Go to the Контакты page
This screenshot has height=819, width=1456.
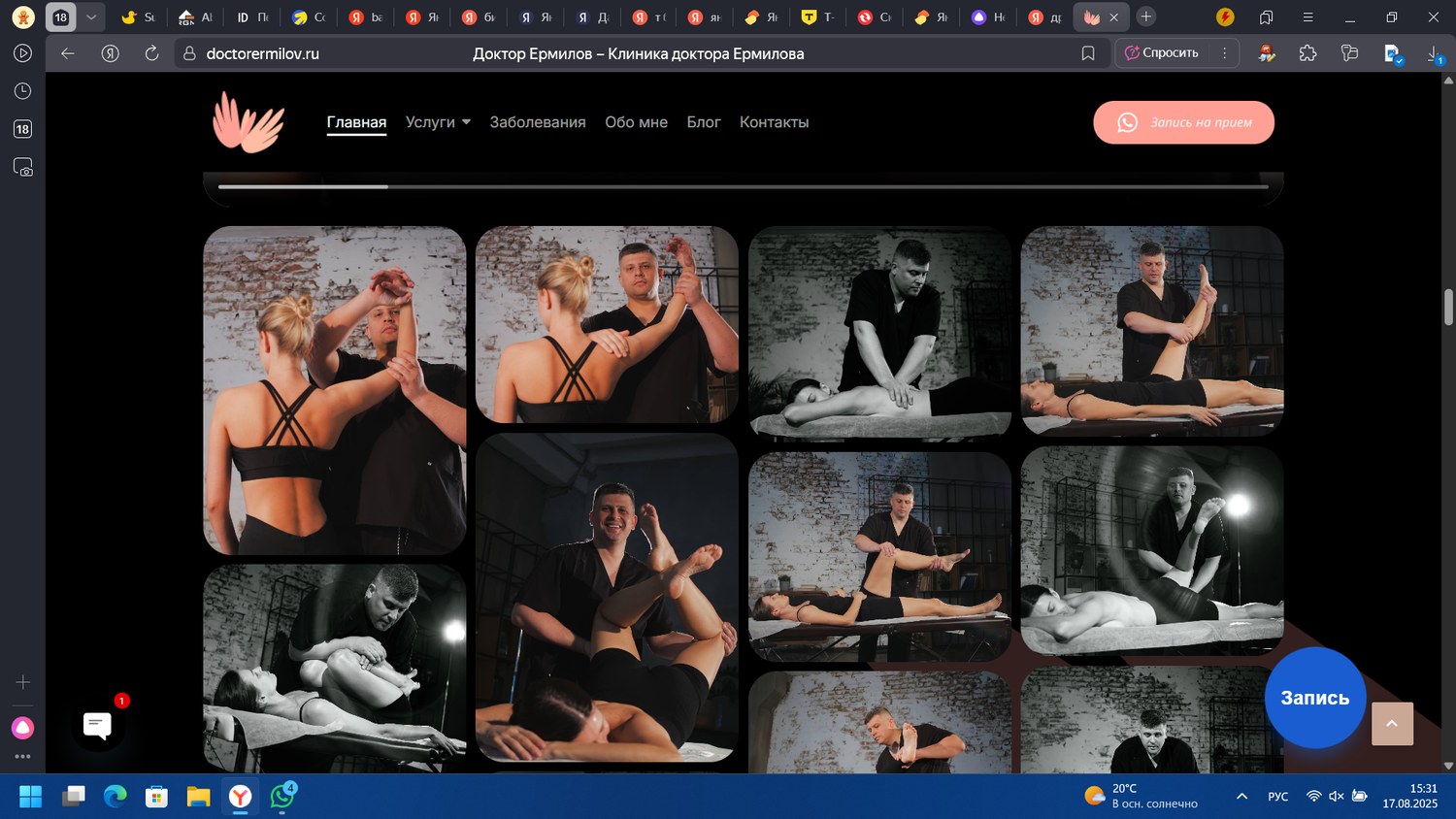tap(774, 122)
